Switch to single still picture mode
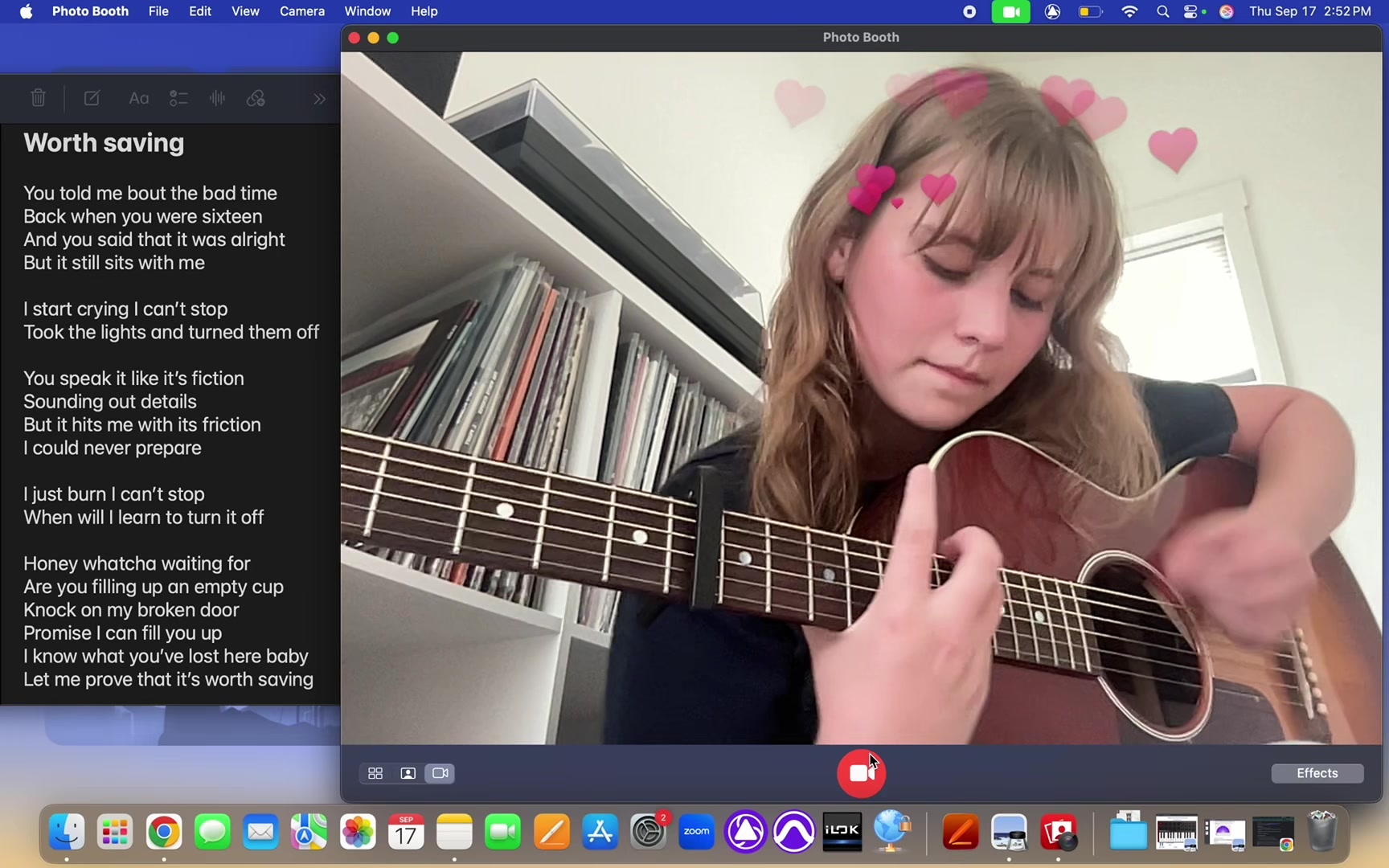The image size is (1389, 868). click(408, 773)
